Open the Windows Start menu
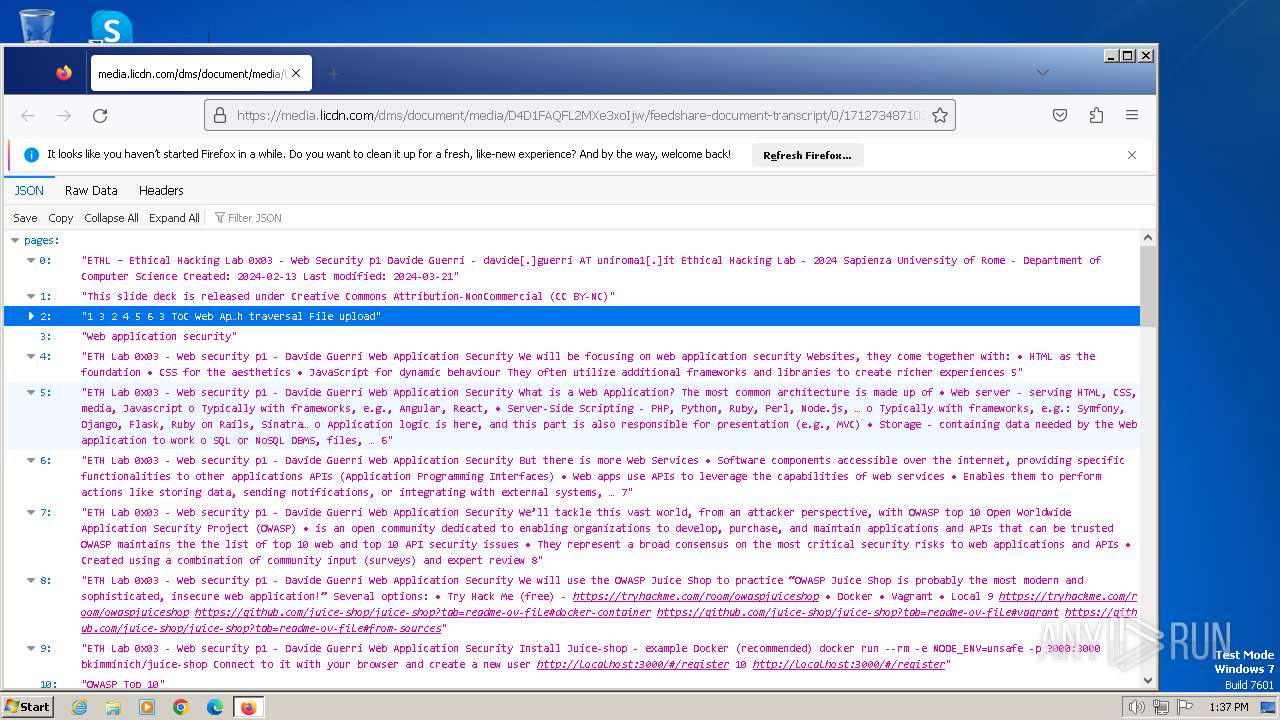The height and width of the screenshot is (720, 1280). (27, 706)
